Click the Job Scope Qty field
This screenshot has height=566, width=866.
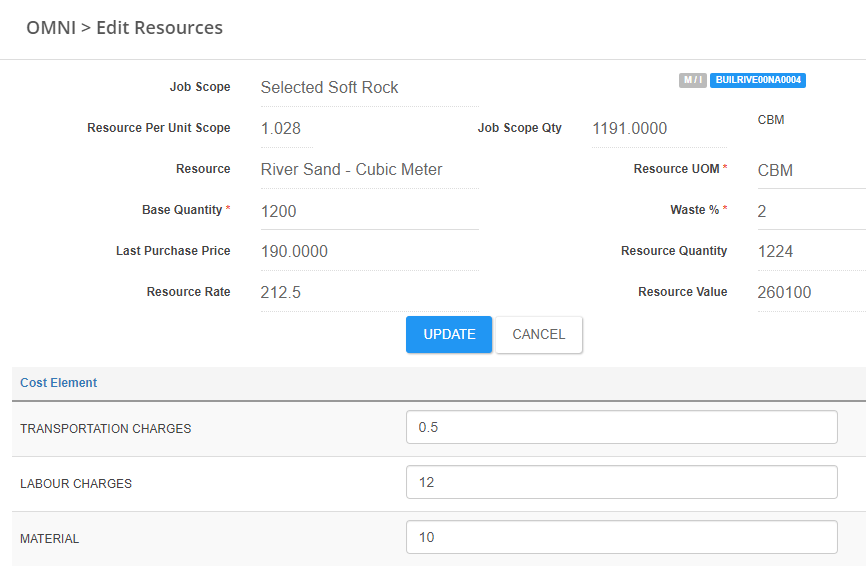[x=658, y=129]
